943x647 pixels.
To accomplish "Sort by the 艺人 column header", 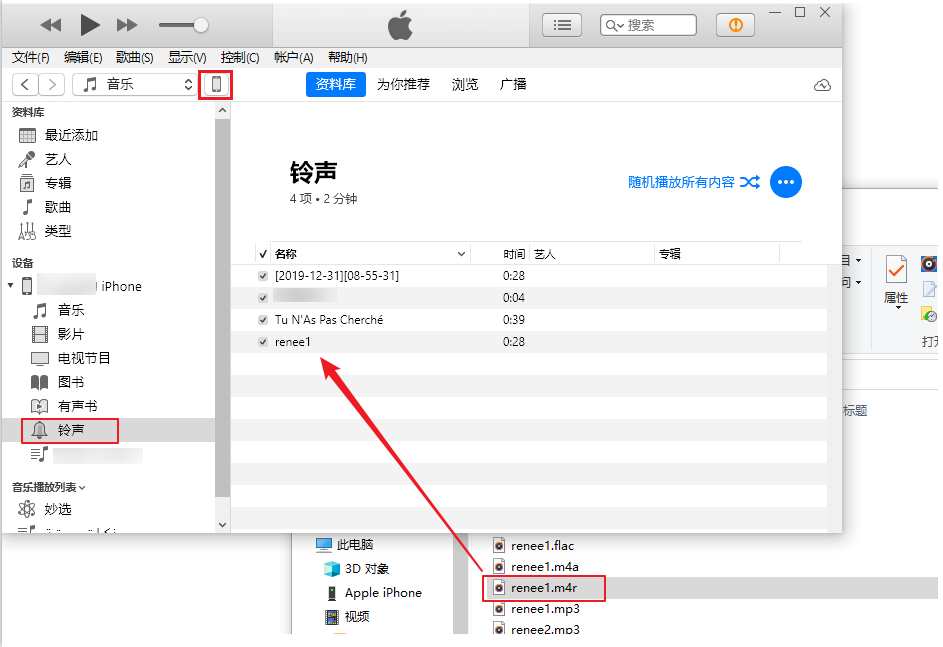I will pyautogui.click(x=592, y=254).
